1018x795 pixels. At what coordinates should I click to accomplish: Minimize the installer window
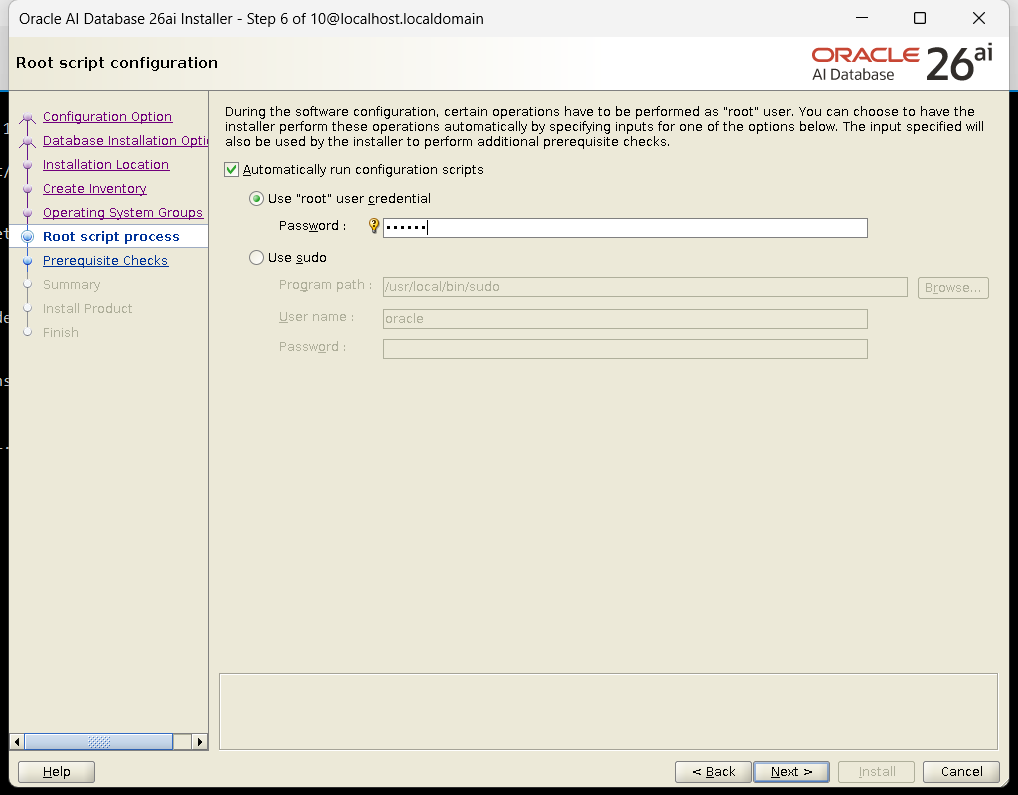tap(862, 18)
